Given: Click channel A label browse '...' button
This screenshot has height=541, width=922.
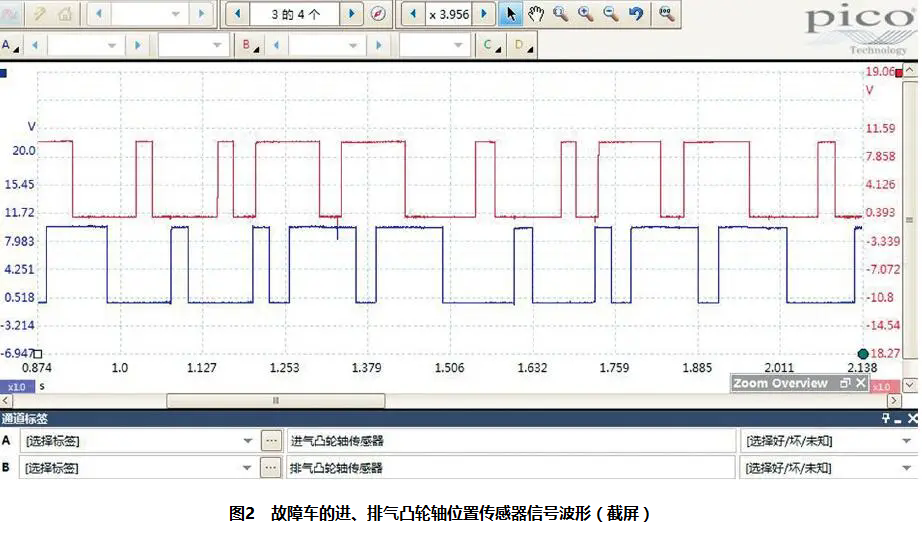Looking at the screenshot, I should pyautogui.click(x=271, y=440).
